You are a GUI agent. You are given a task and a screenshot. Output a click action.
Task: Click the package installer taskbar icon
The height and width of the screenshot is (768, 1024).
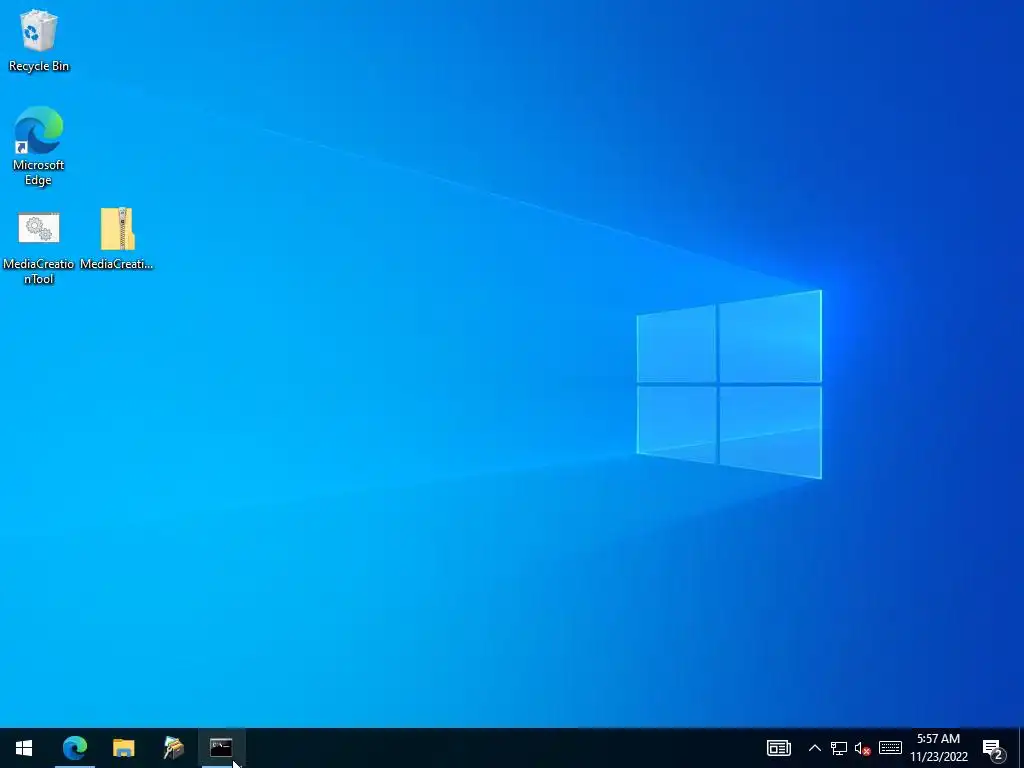(x=173, y=748)
